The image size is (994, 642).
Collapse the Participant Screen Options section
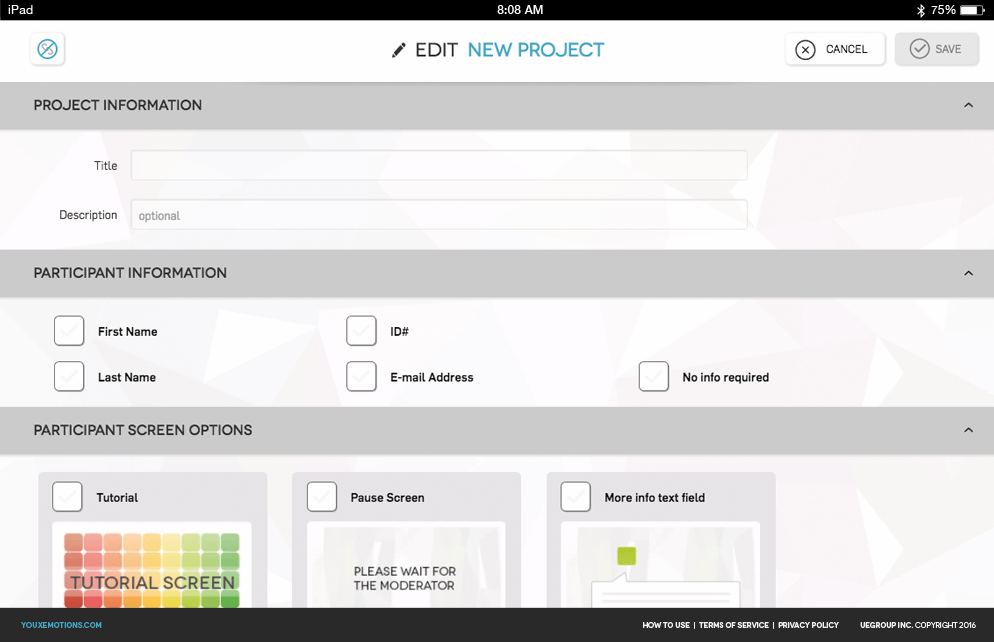point(968,430)
